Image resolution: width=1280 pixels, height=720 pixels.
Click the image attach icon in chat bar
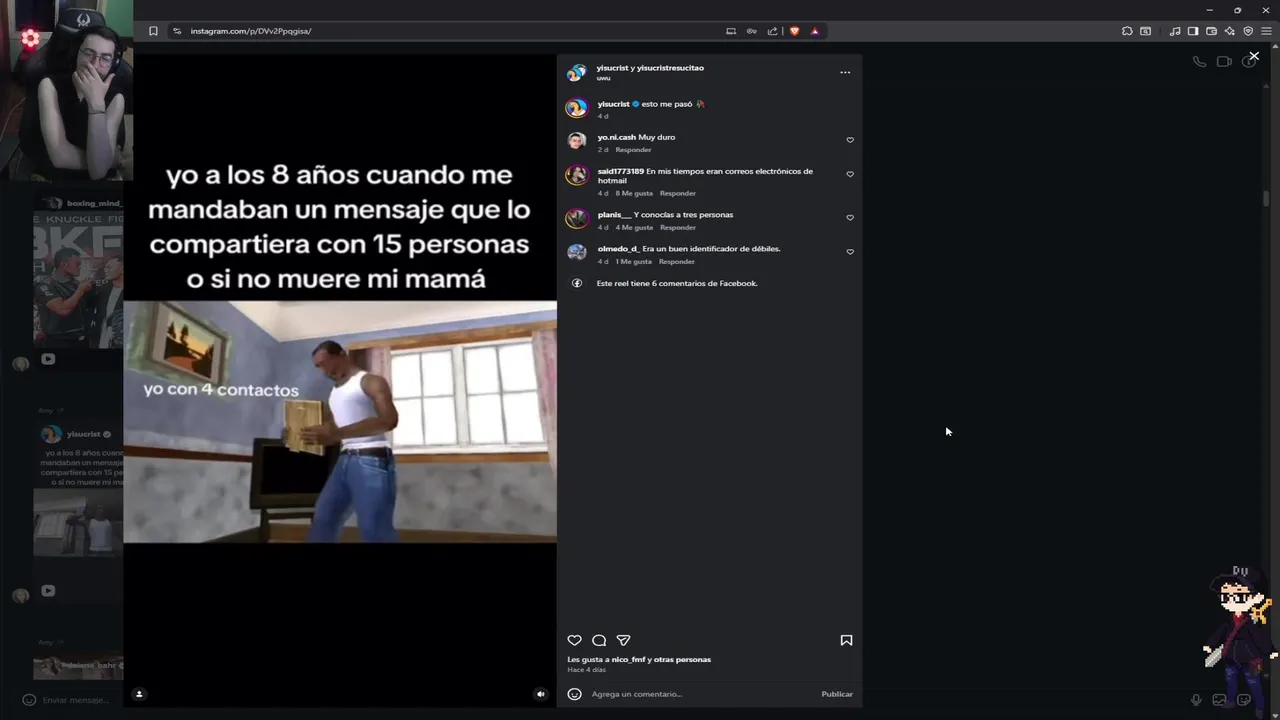(x=1219, y=700)
